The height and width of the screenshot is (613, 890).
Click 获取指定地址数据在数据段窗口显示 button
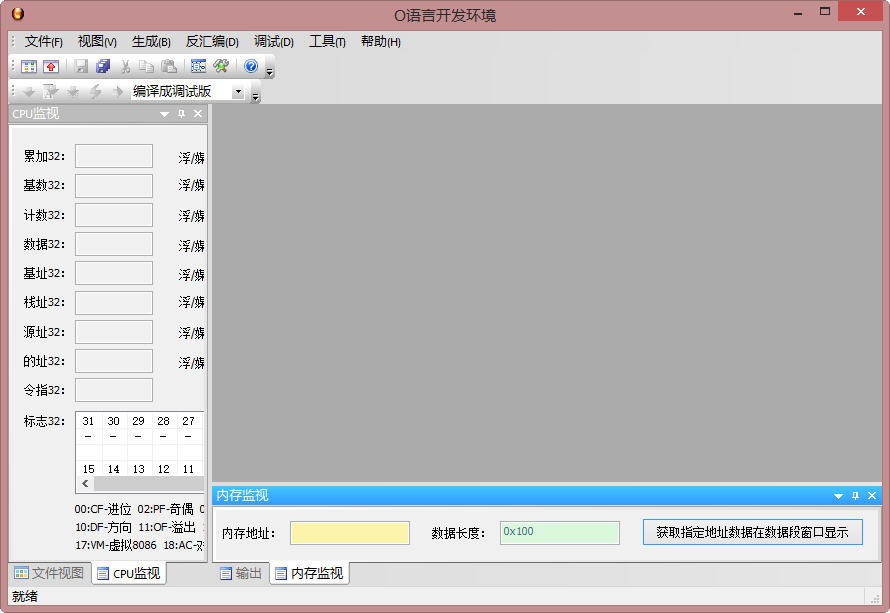(x=752, y=532)
